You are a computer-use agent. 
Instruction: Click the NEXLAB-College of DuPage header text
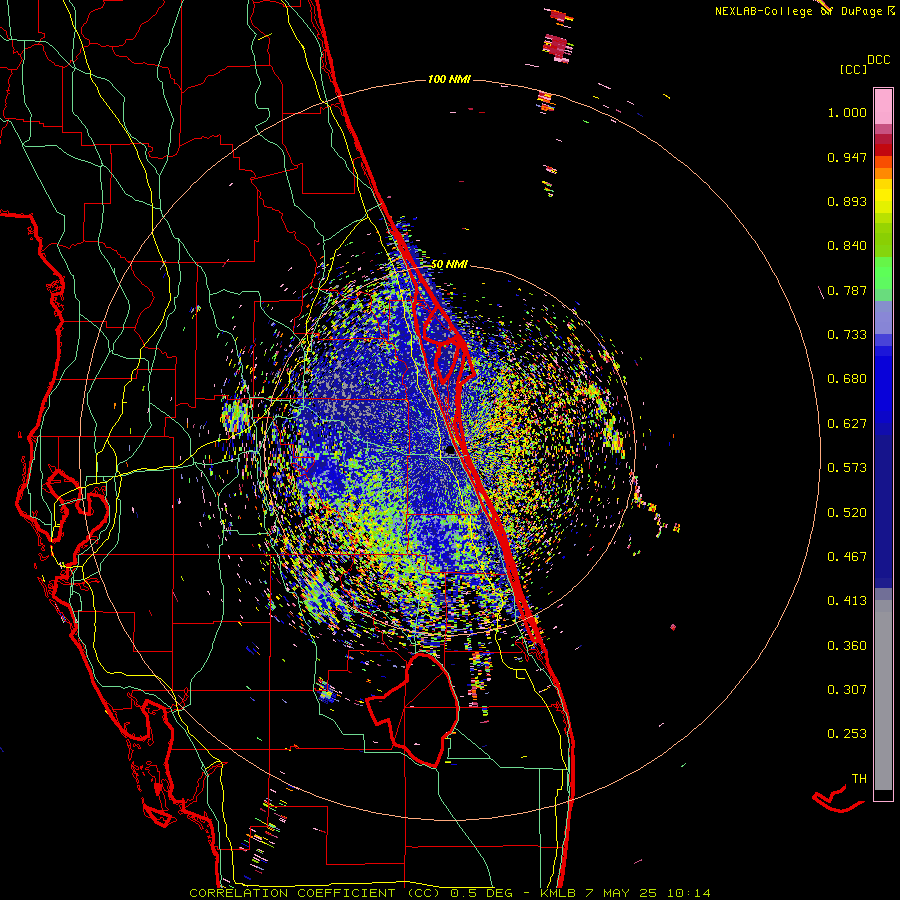pyautogui.click(x=805, y=11)
